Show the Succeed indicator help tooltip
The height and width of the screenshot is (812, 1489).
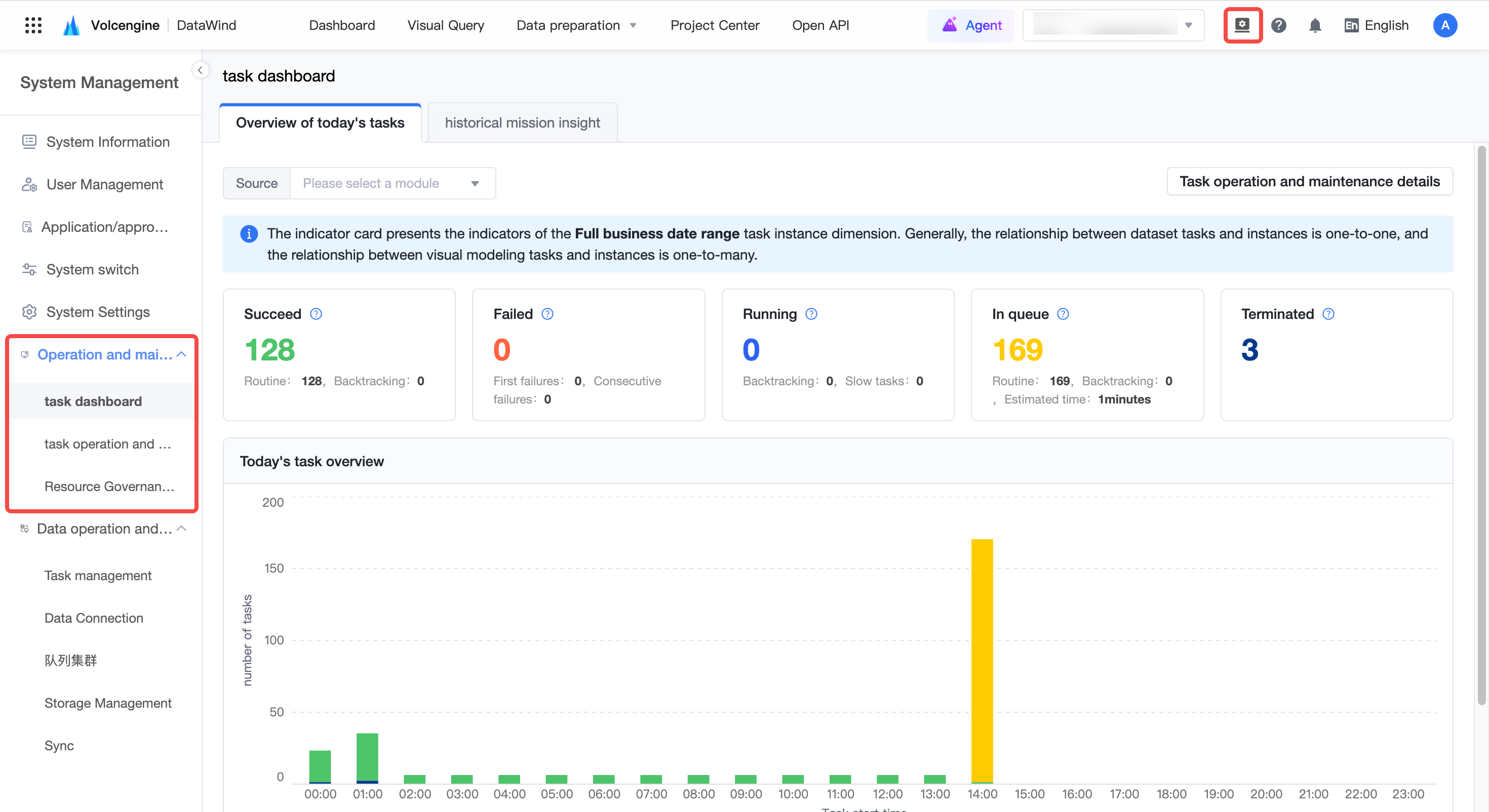click(x=316, y=314)
